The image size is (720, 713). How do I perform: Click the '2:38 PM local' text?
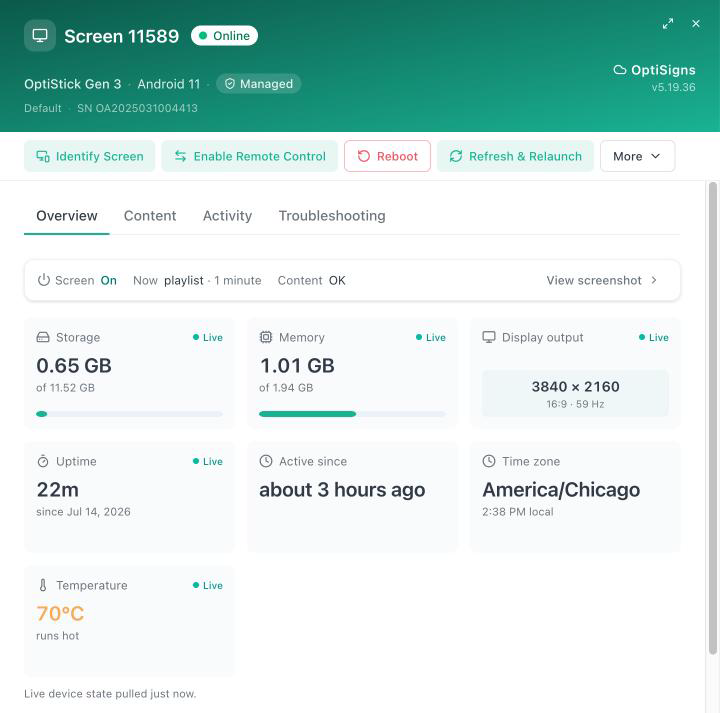518,512
